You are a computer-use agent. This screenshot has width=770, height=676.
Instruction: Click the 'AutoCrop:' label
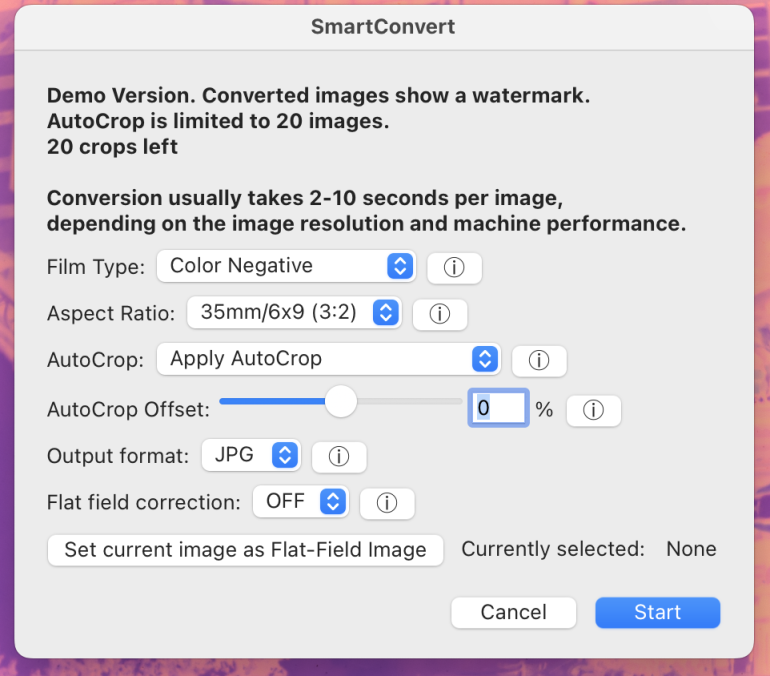[x=95, y=360]
